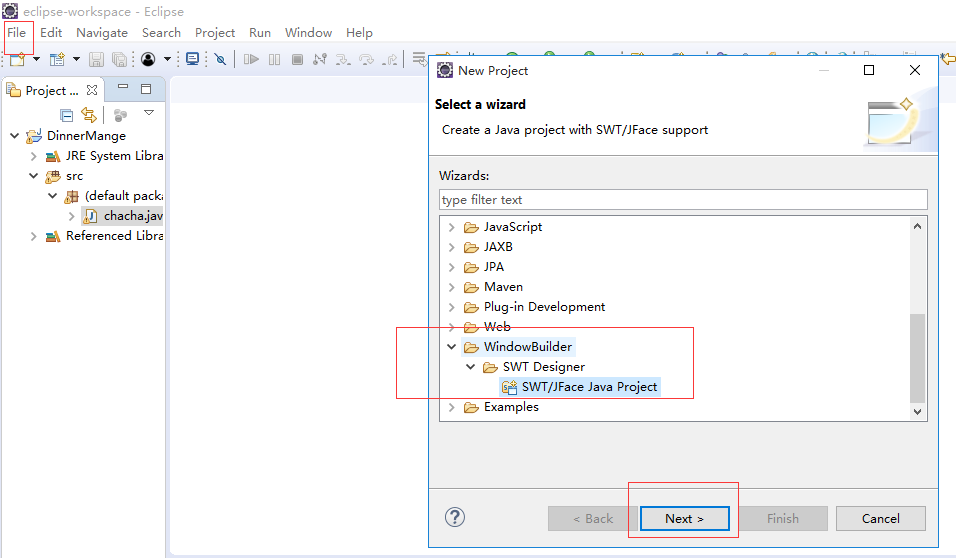Open the Run menu
956x558 pixels.
[260, 32]
